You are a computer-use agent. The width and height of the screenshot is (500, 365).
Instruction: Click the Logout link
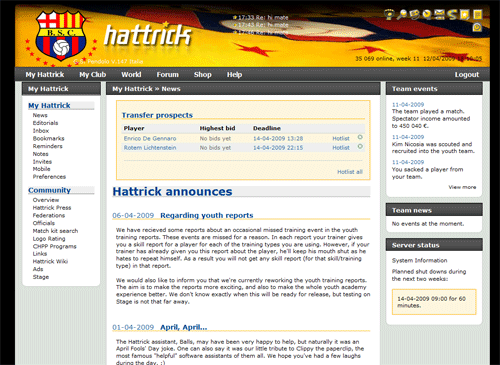point(467,75)
